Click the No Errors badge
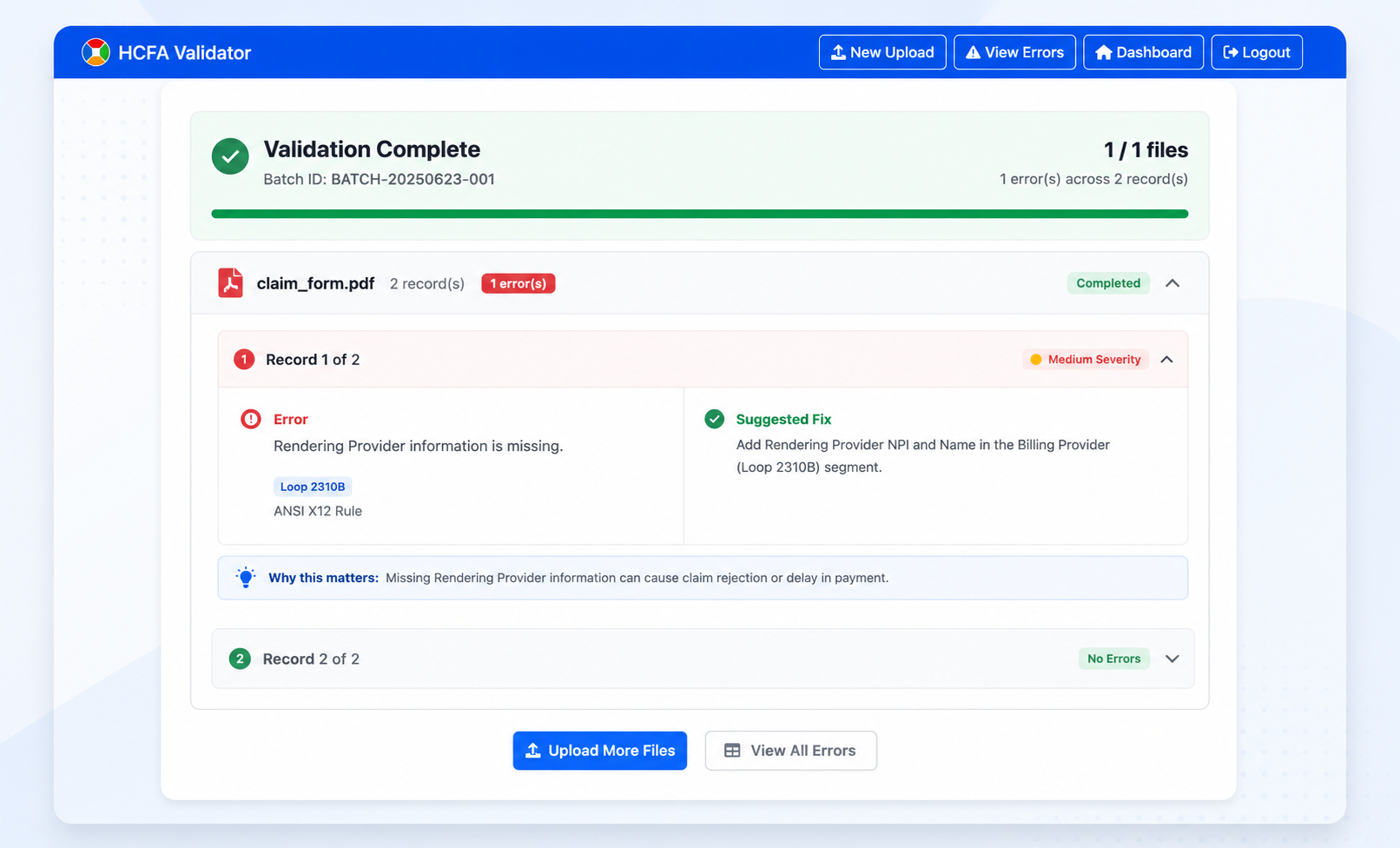 [1113, 659]
